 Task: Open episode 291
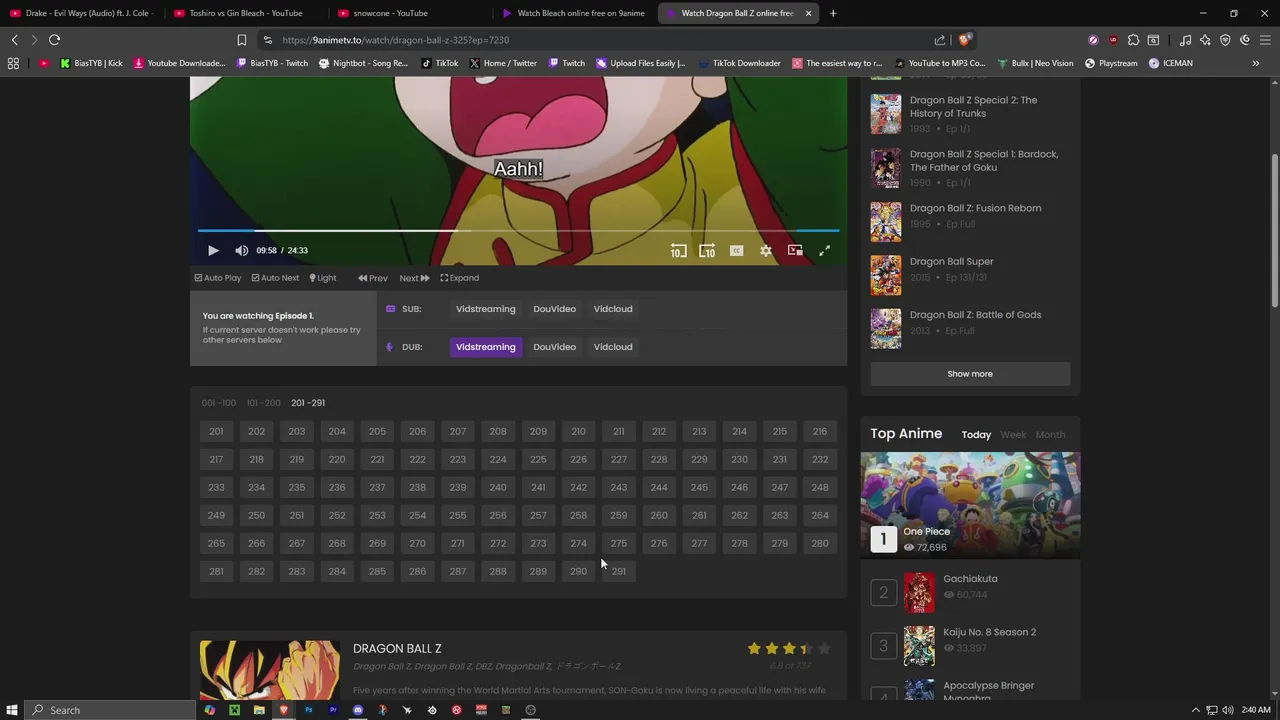click(x=619, y=571)
